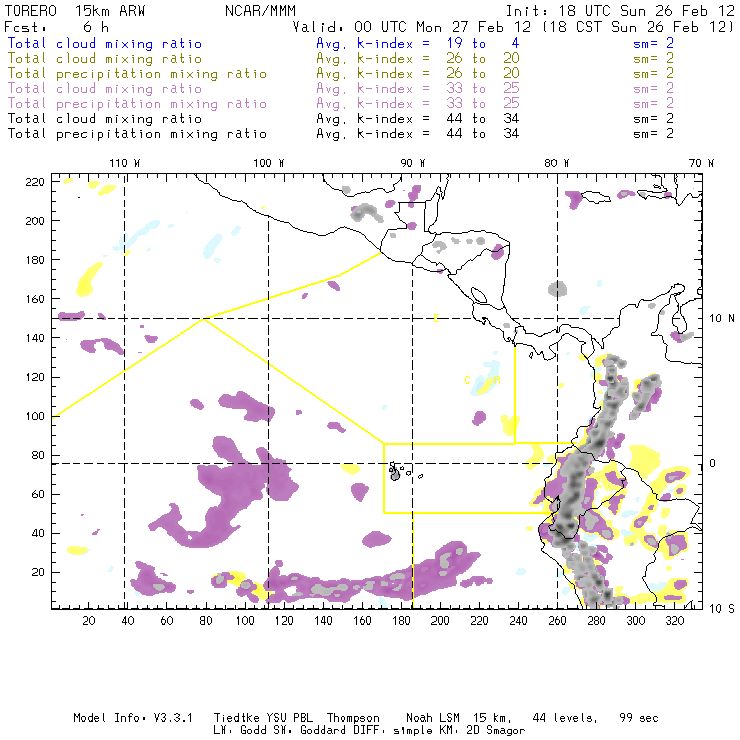Select the "70 W" longitude label
Viewport: 740px width, 740px height.
(x=701, y=163)
